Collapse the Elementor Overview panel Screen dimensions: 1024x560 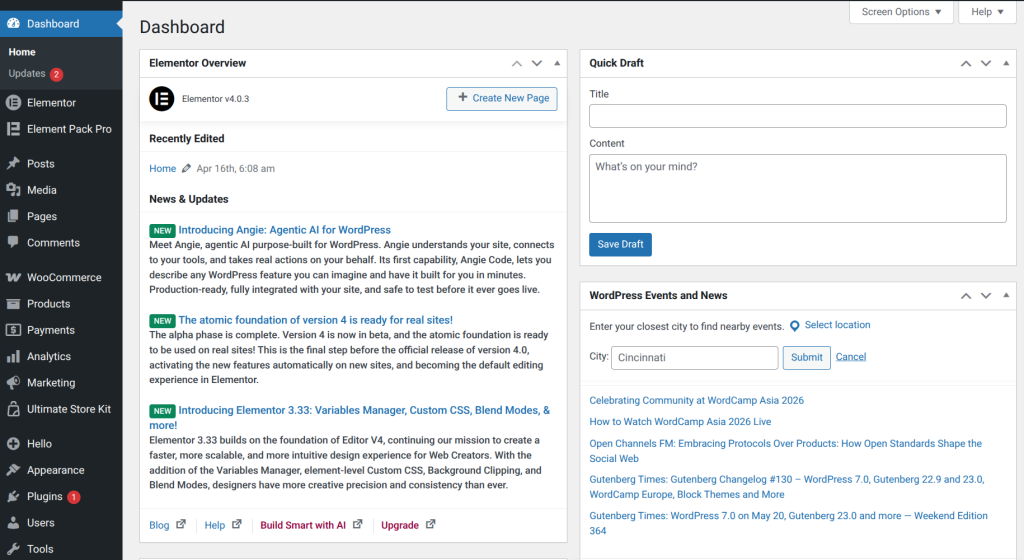[557, 63]
